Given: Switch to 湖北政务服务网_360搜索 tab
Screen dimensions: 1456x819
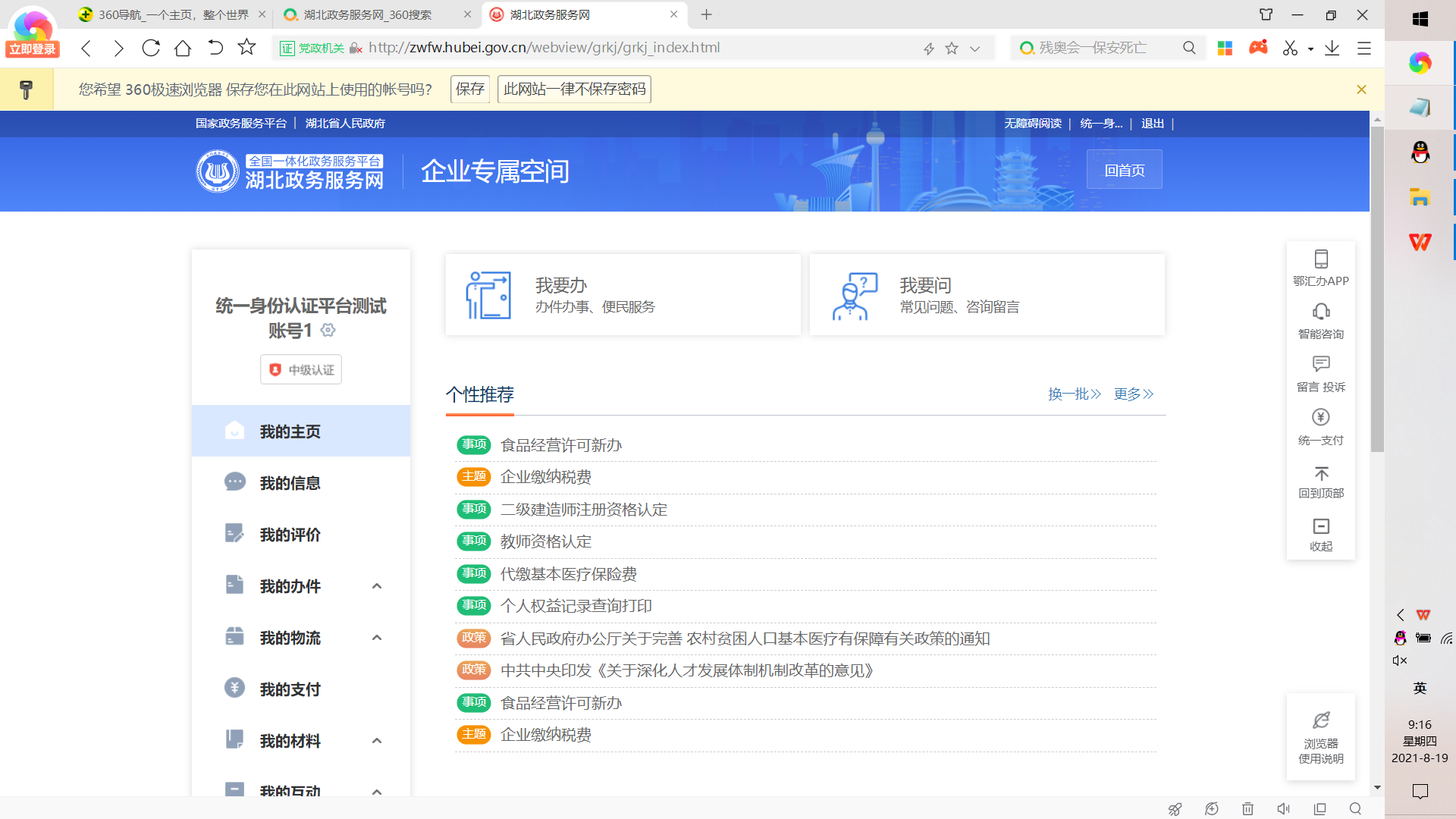Looking at the screenshot, I should [x=368, y=14].
